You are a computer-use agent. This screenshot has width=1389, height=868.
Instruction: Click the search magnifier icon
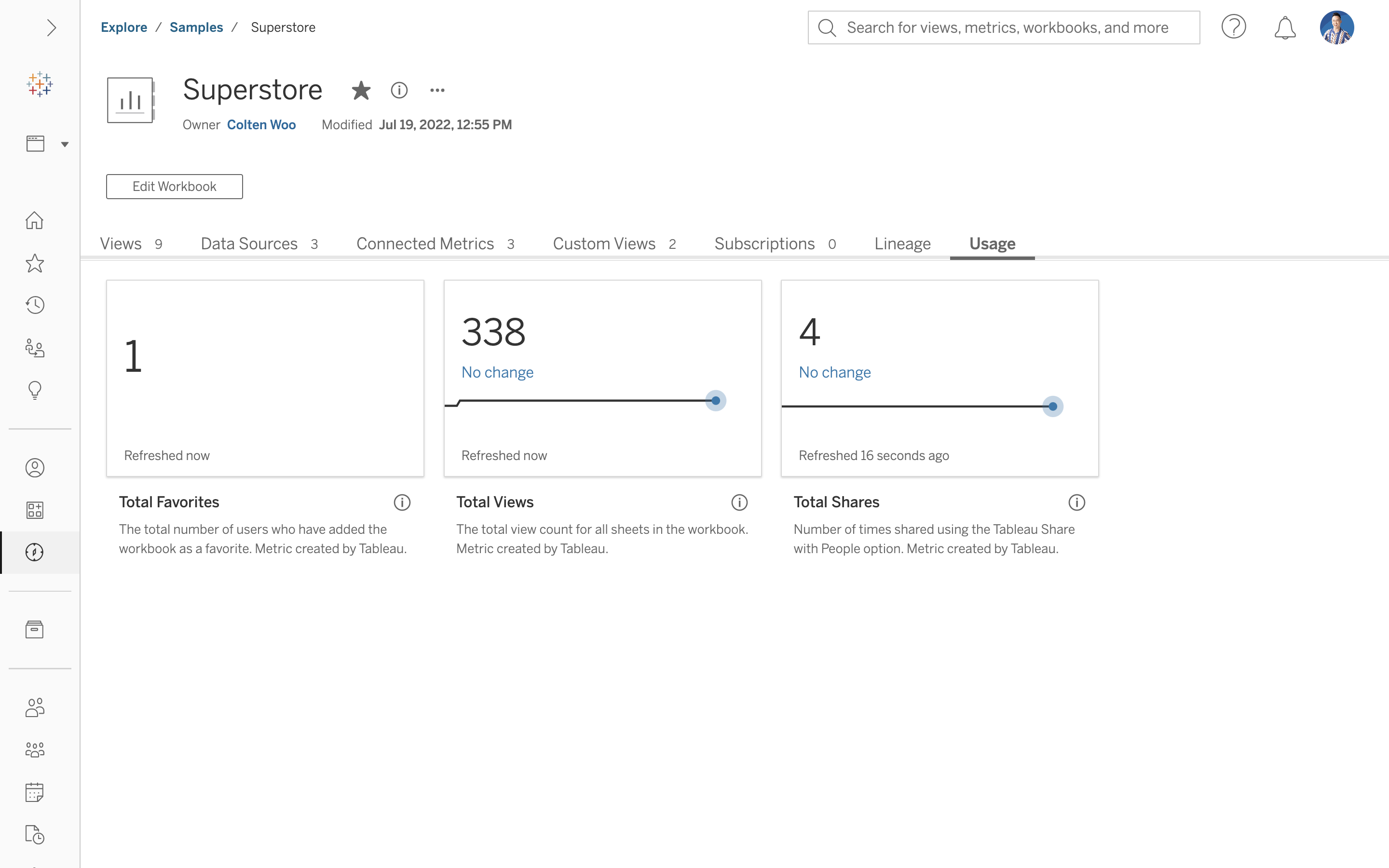[827, 27]
